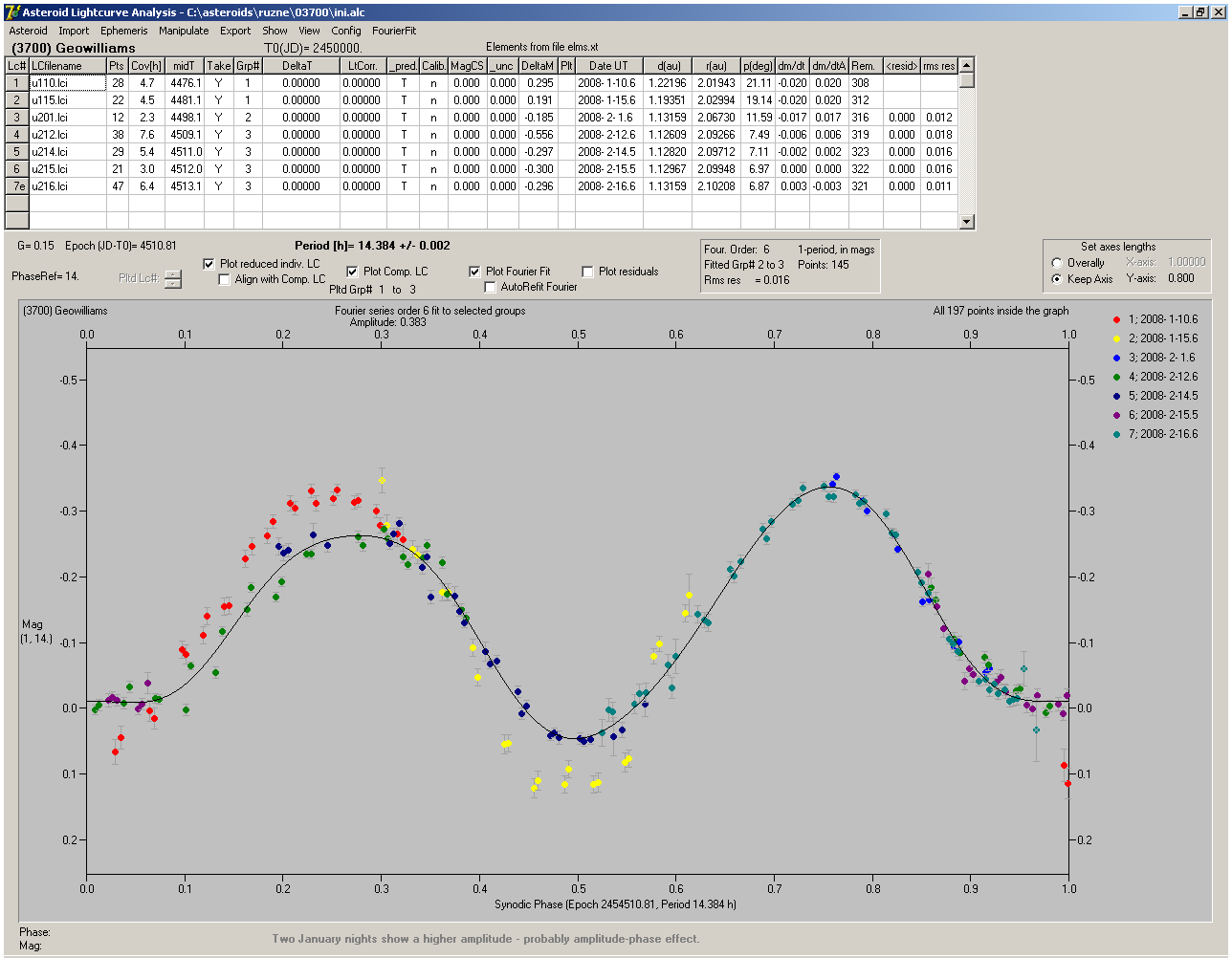The width and height of the screenshot is (1232, 958).
Task: Click the red legend marker 2008- 1-10.6
Action: [1117, 319]
